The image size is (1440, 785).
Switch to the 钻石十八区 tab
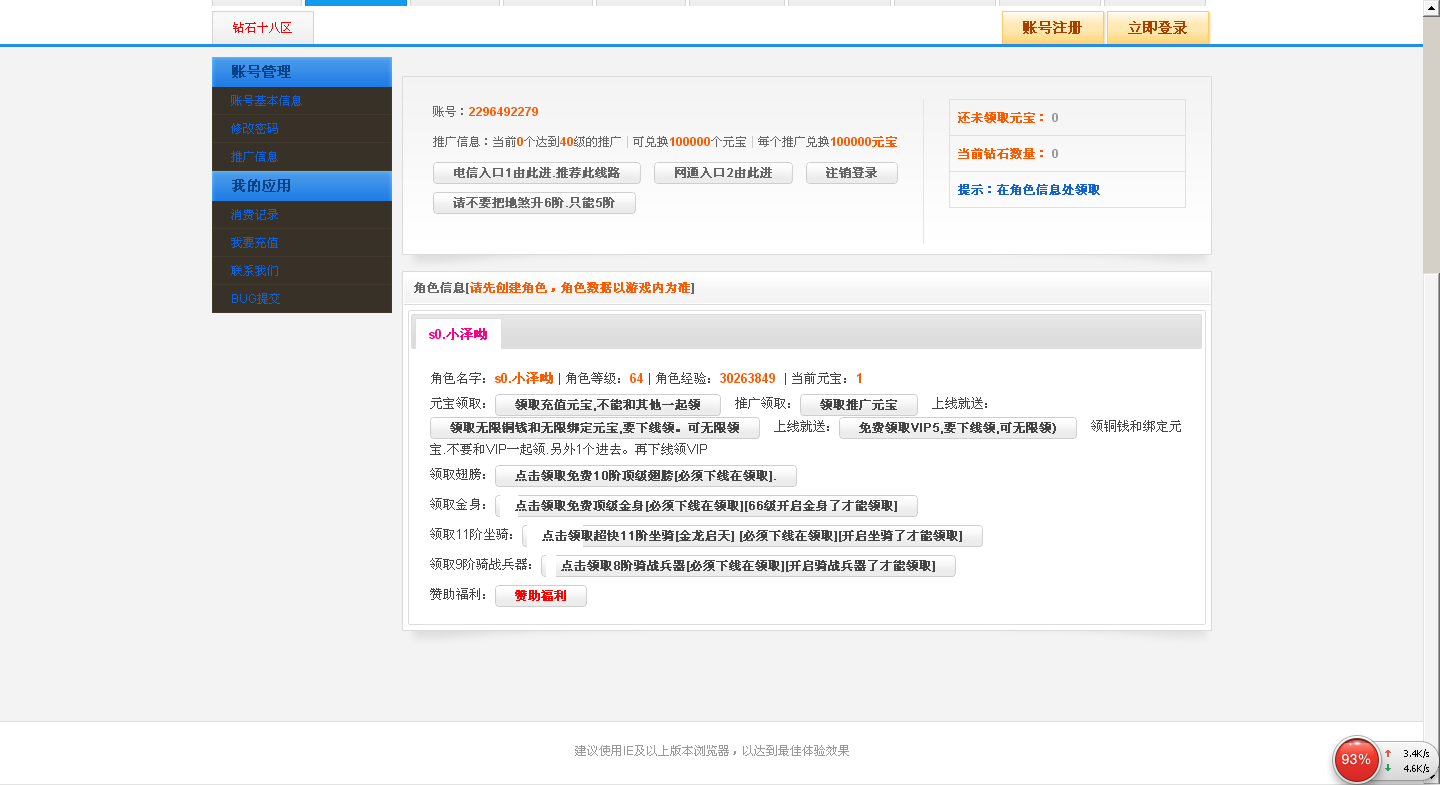[x=263, y=28]
